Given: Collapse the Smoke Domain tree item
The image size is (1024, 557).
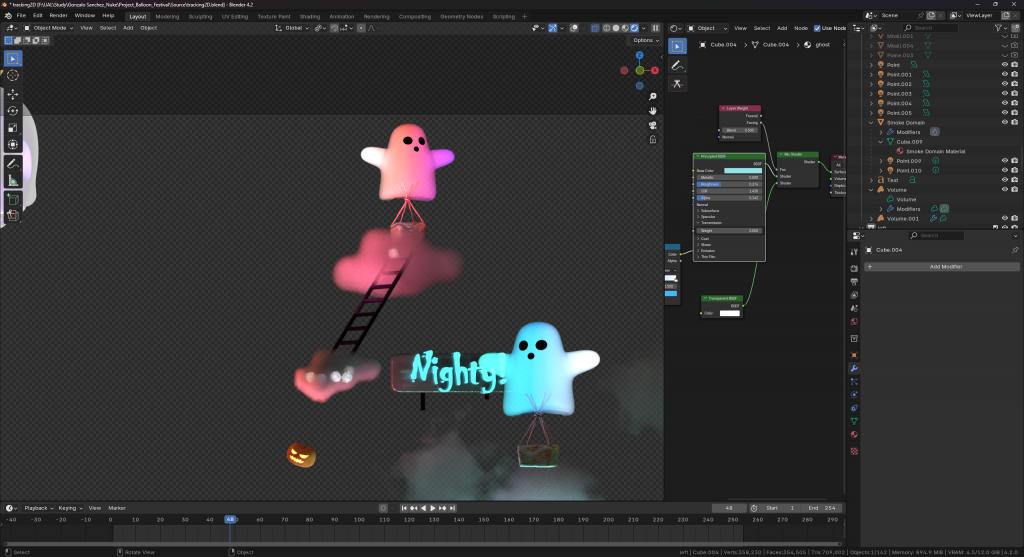Looking at the screenshot, I should 871,123.
